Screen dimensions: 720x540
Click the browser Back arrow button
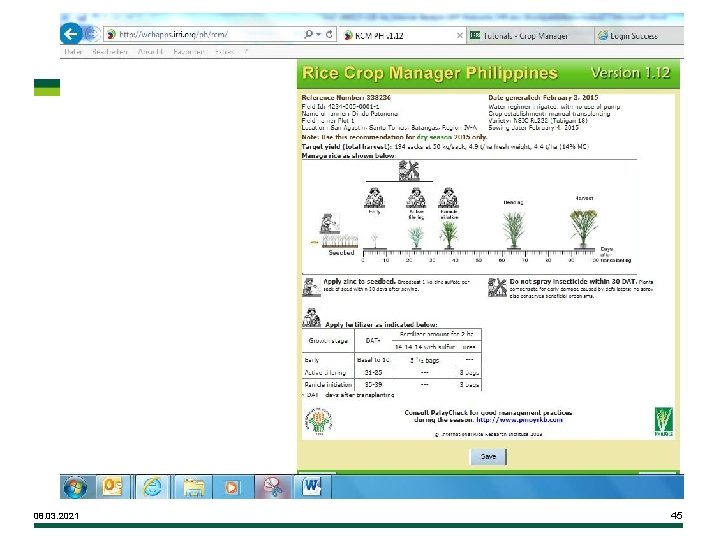71,34
